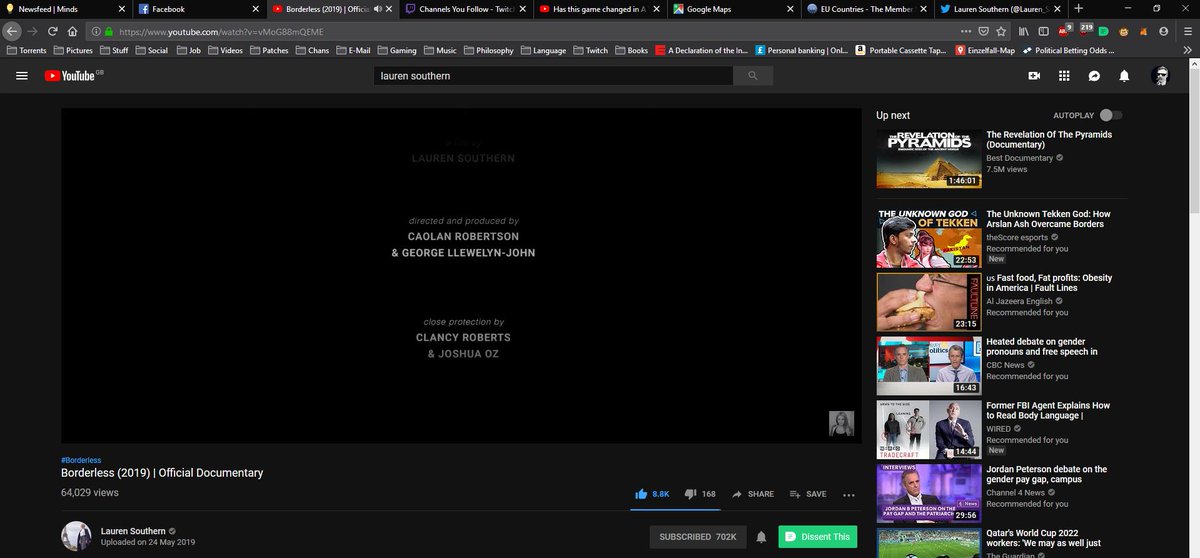Open the YouTube messages share icon
The height and width of the screenshot is (558, 1200).
1094,76
